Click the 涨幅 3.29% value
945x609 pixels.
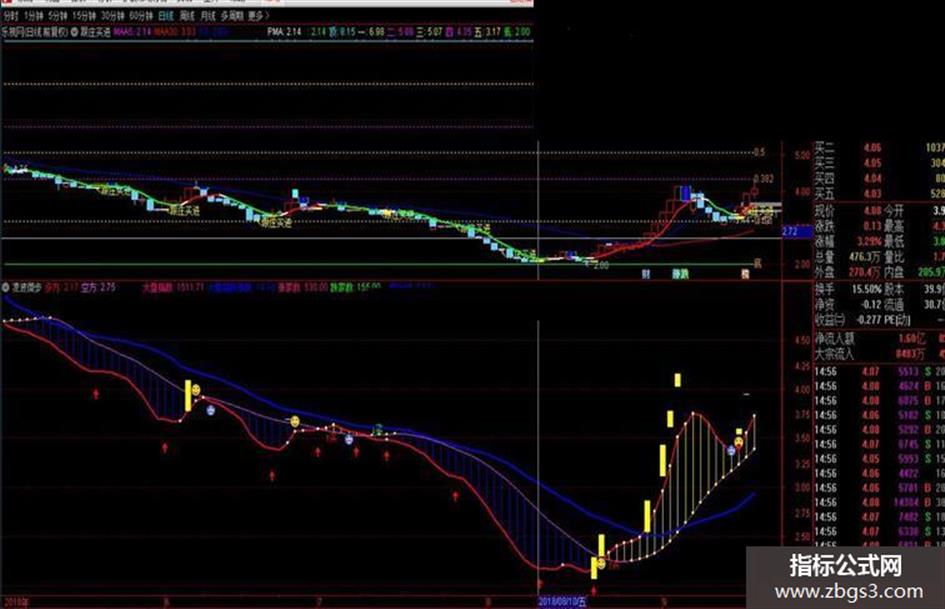coord(868,242)
